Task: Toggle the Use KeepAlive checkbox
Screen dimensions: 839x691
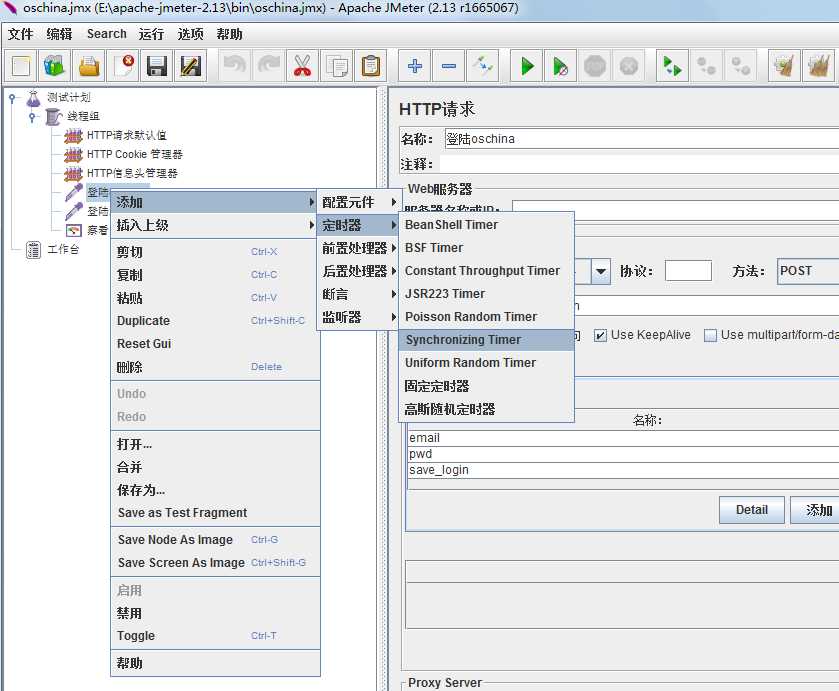Action: coord(600,336)
